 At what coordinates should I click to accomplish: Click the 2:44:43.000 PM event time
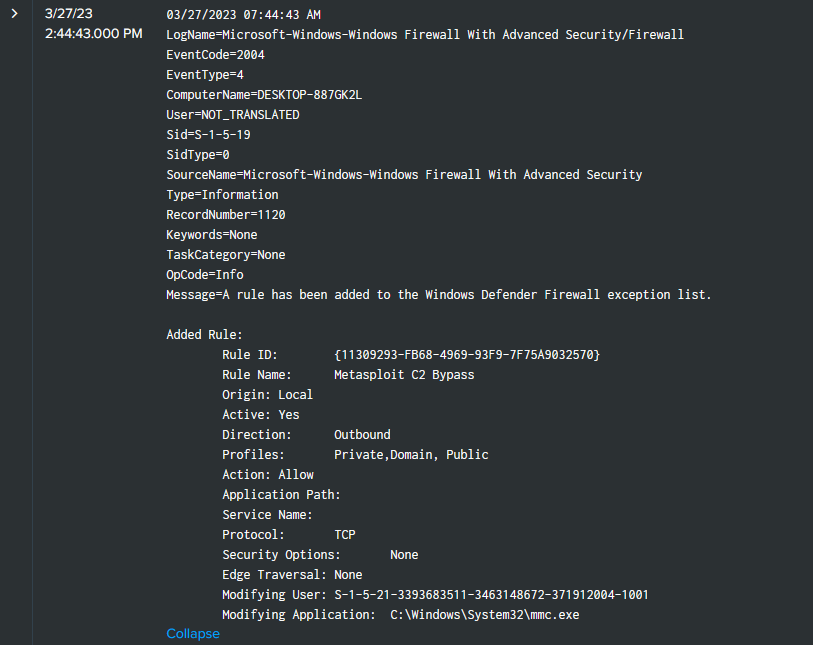tap(94, 34)
